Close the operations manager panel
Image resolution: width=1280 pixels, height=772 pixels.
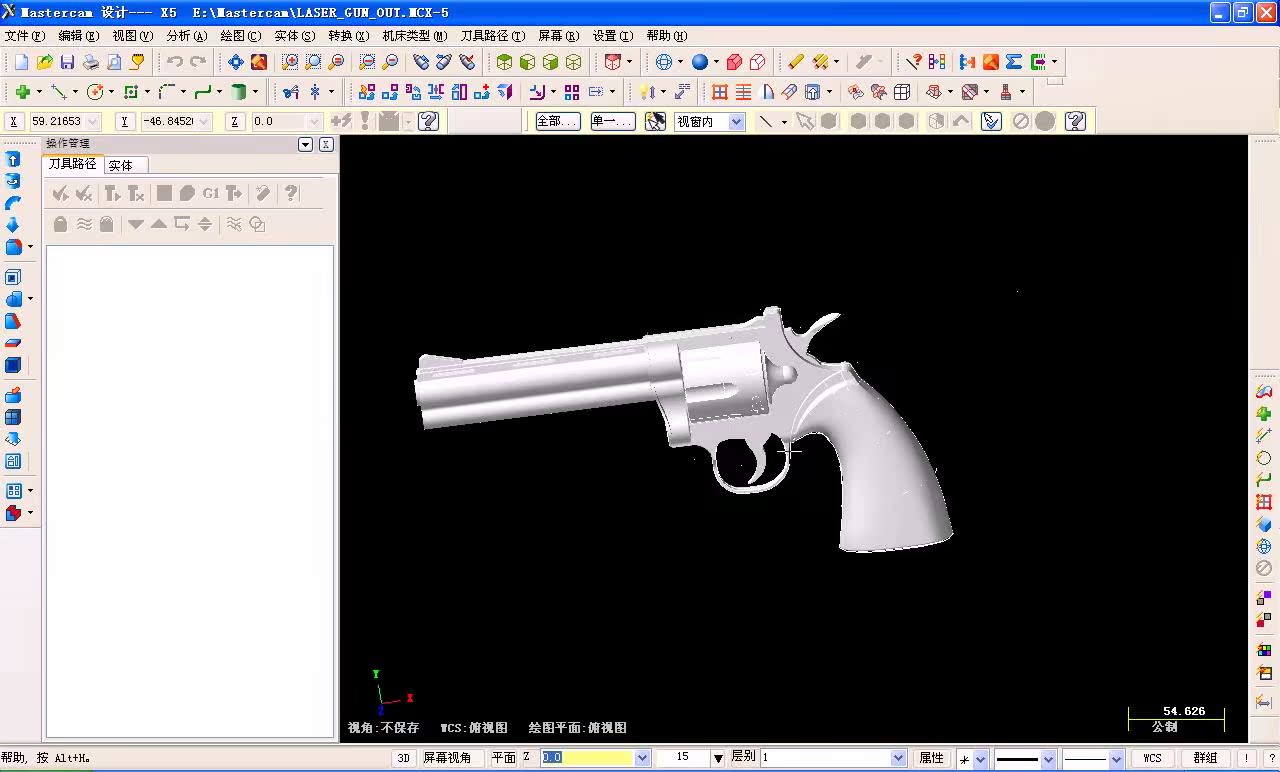326,145
